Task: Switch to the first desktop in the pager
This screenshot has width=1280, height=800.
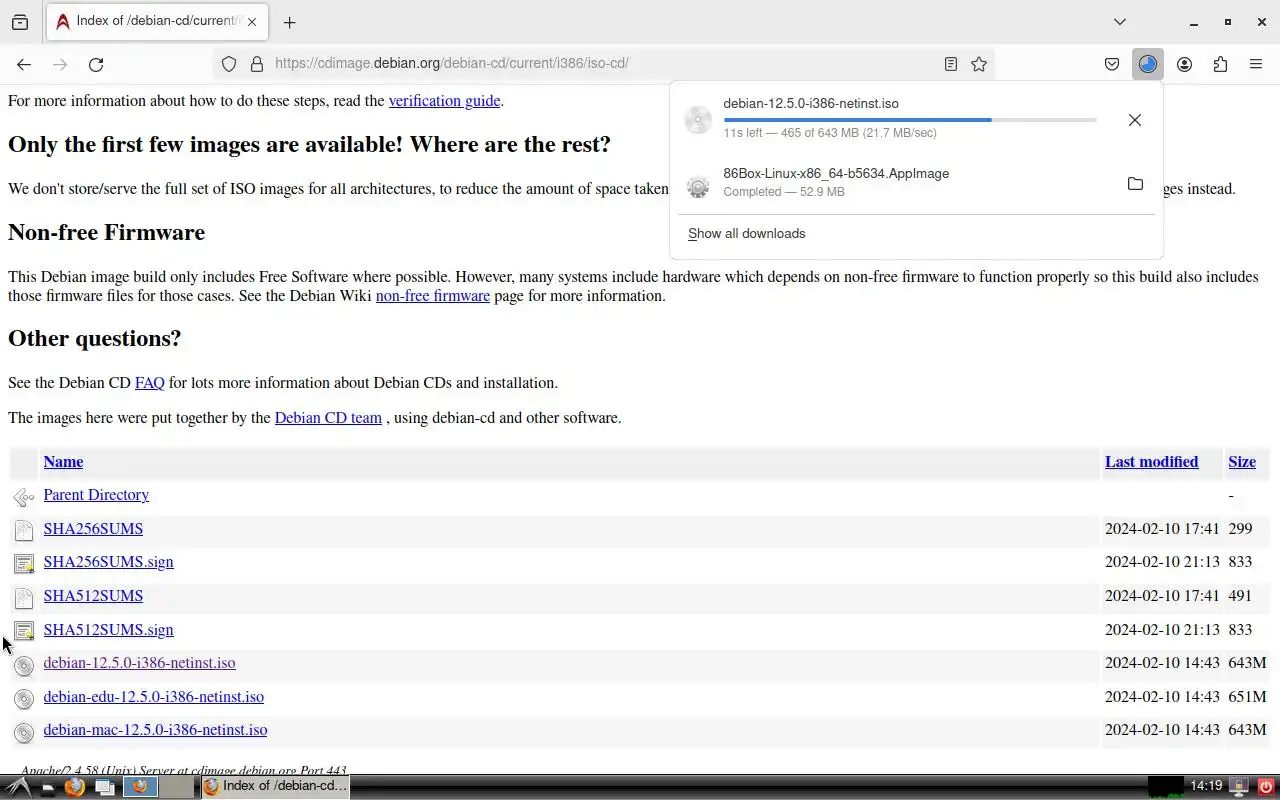Action: [140, 787]
